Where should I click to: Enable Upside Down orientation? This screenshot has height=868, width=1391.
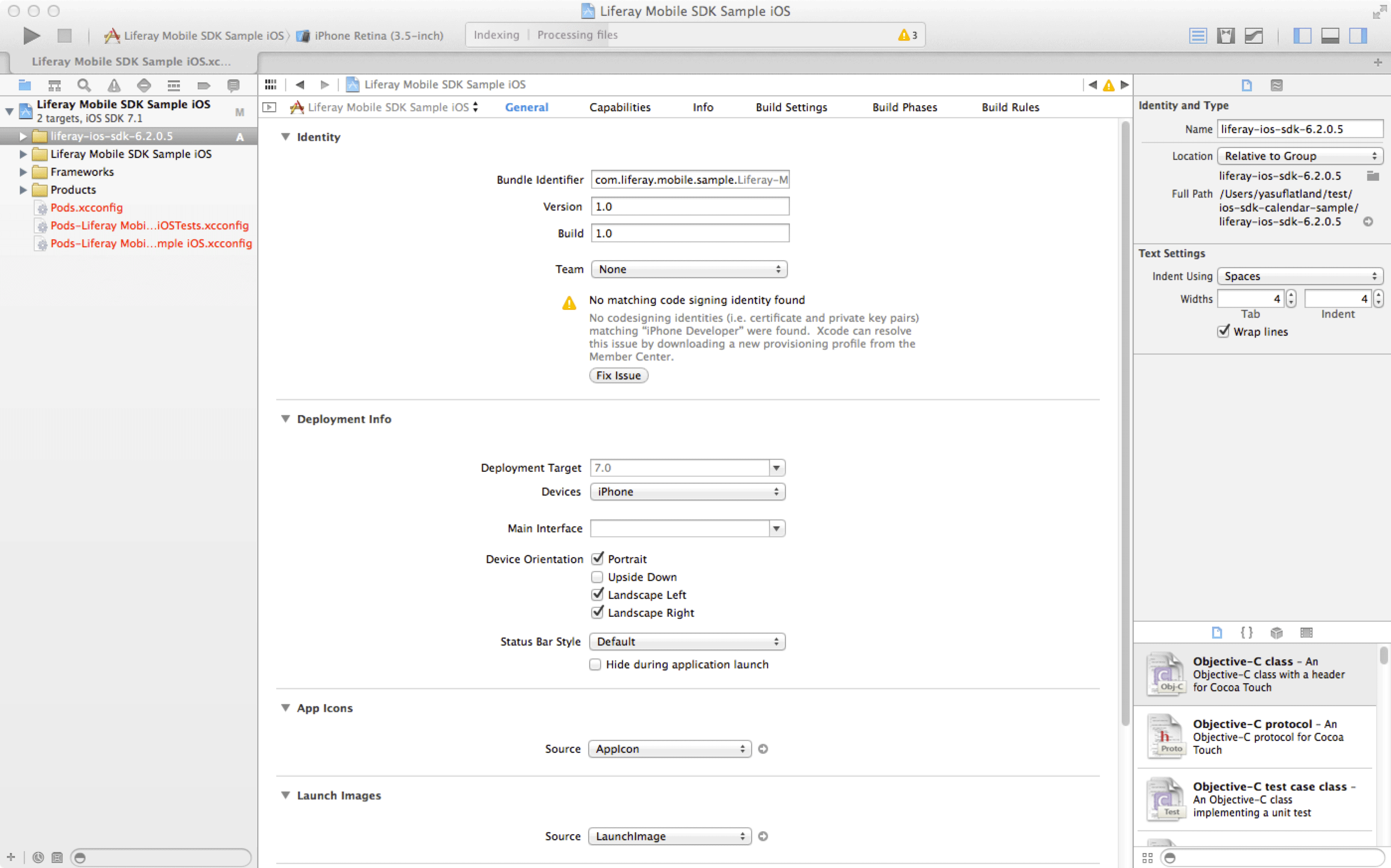597,577
